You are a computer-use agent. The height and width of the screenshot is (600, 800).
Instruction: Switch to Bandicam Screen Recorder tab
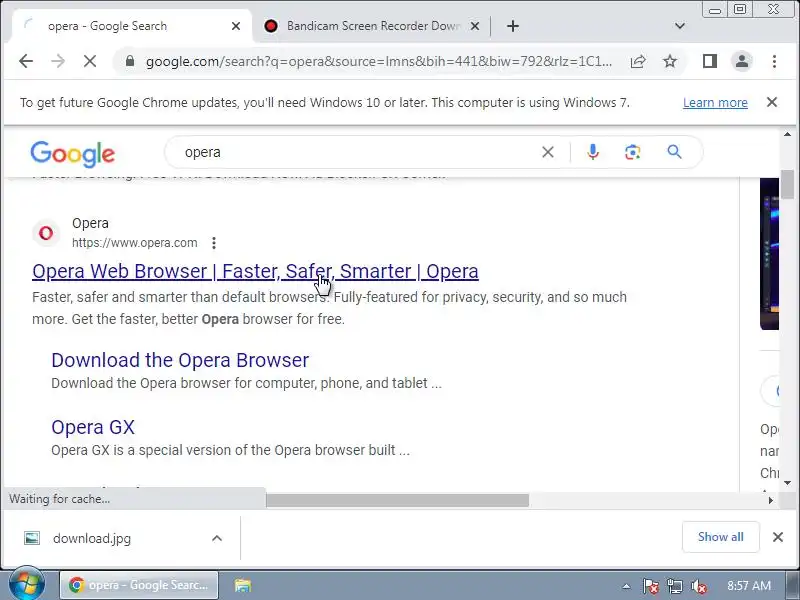point(373,26)
